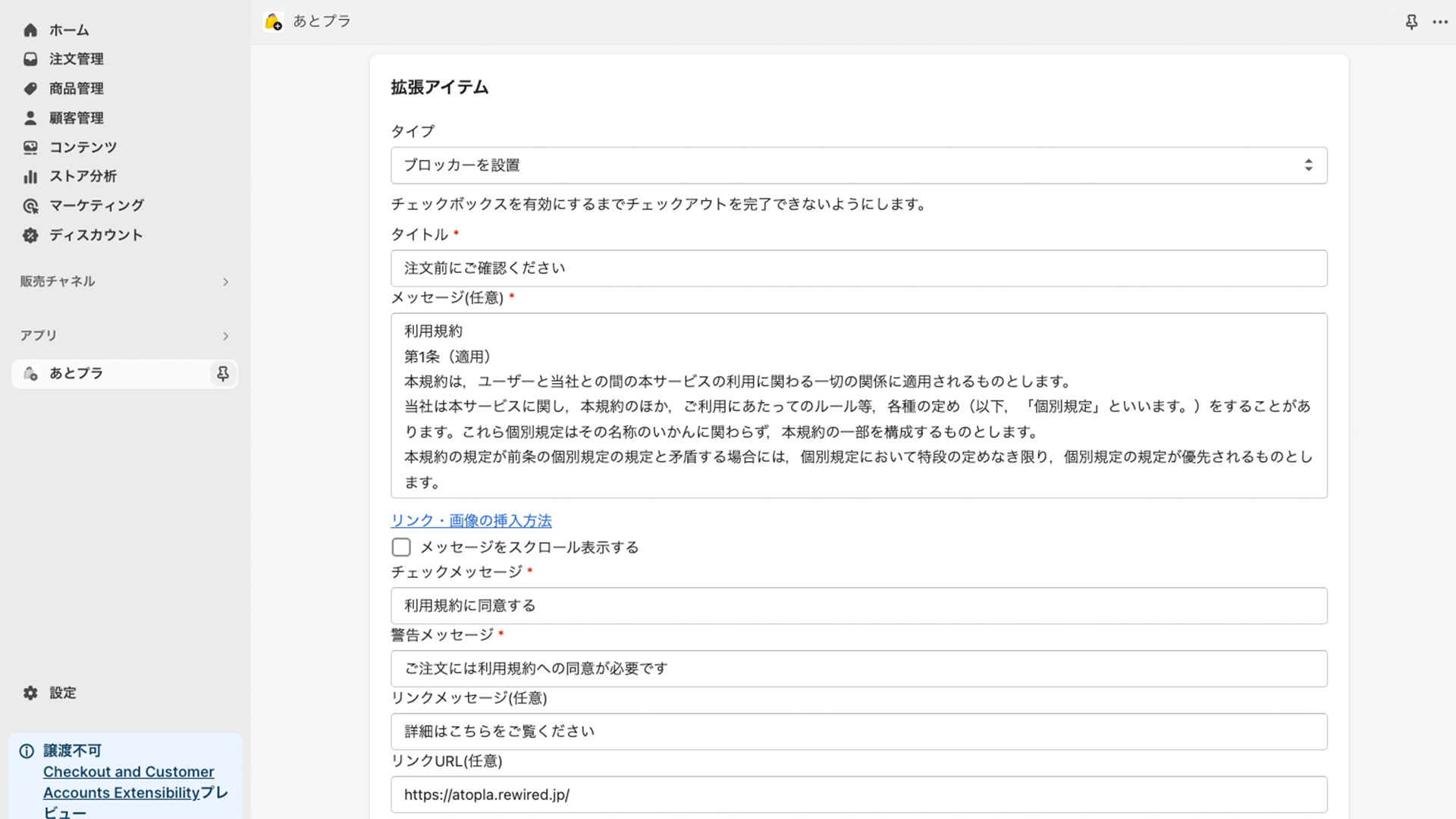
Task: Expand the 販売チャネル section chevron
Action: pos(225,282)
